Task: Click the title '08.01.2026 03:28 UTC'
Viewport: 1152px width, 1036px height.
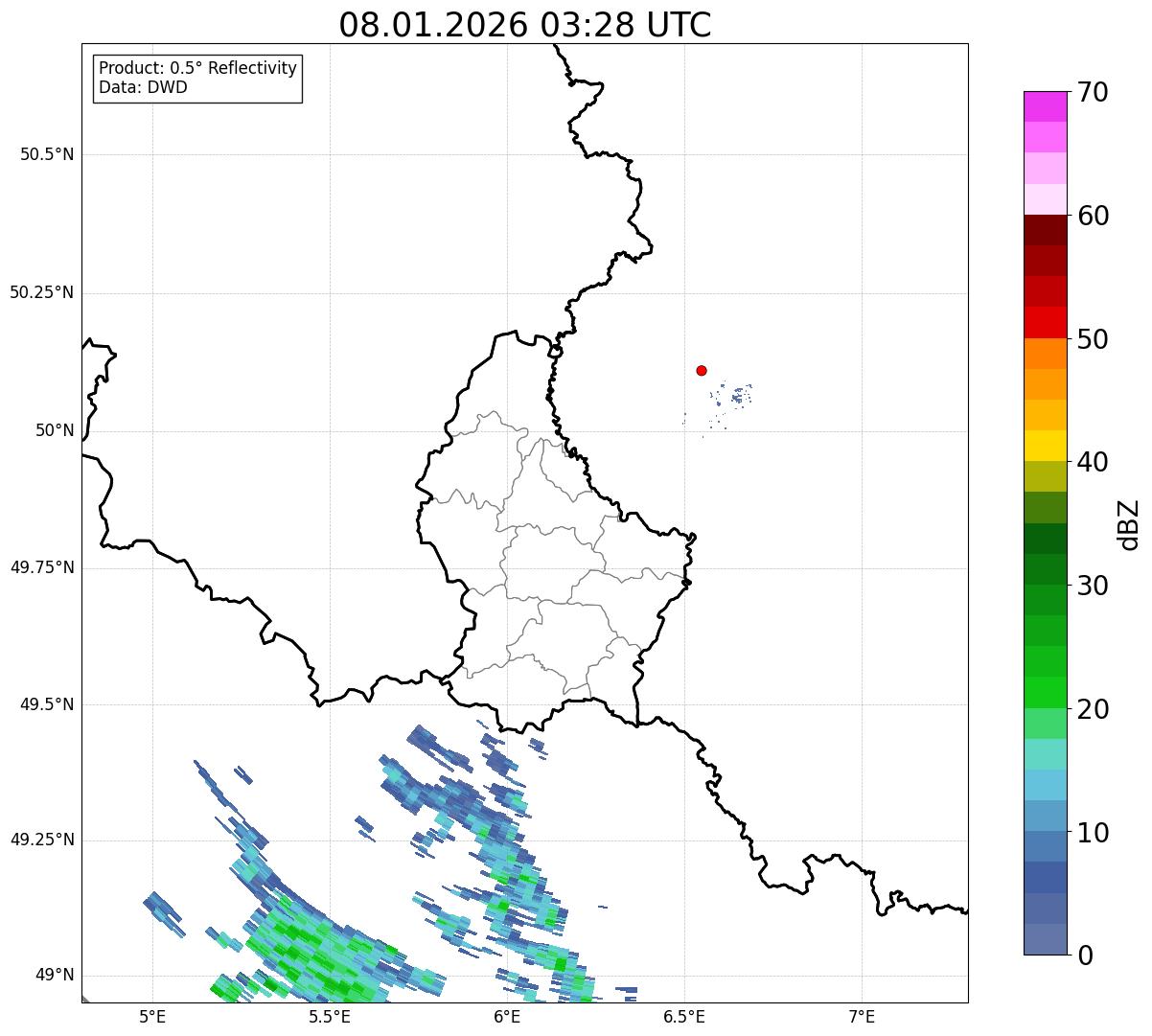Action: [x=525, y=24]
